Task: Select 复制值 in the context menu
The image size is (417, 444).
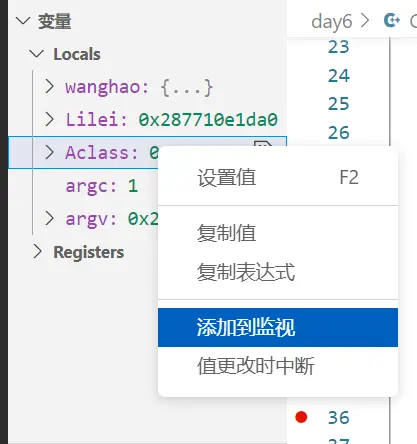Action: click(278, 233)
